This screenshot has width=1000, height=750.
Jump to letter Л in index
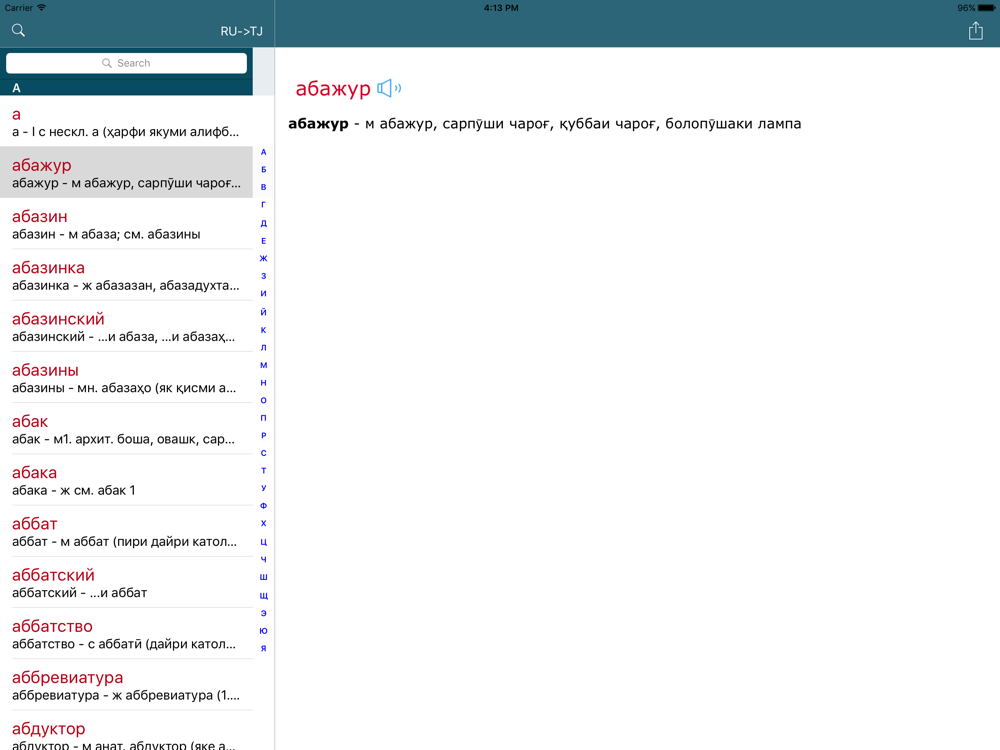pos(263,348)
